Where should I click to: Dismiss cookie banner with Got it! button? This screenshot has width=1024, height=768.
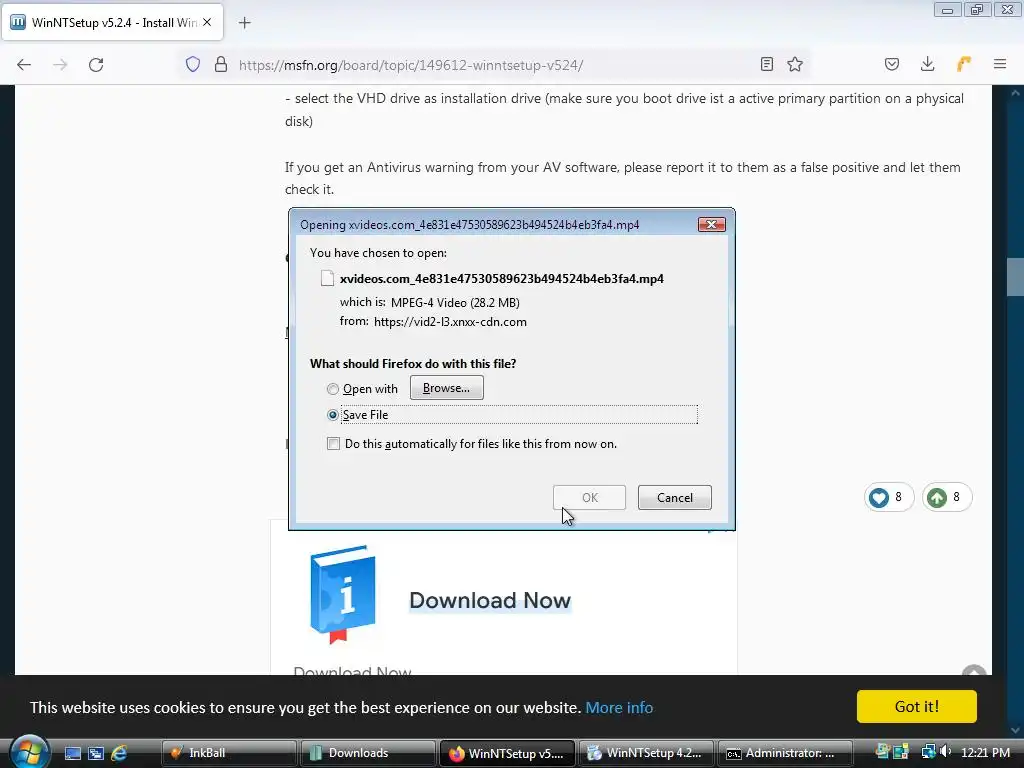click(x=916, y=707)
